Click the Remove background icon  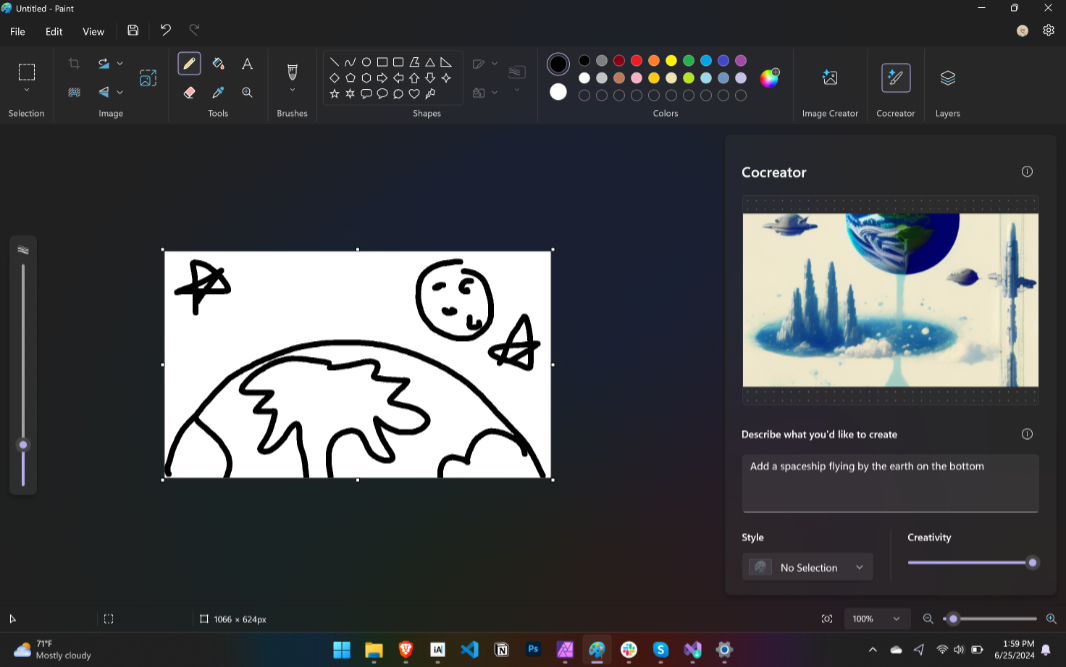click(74, 92)
